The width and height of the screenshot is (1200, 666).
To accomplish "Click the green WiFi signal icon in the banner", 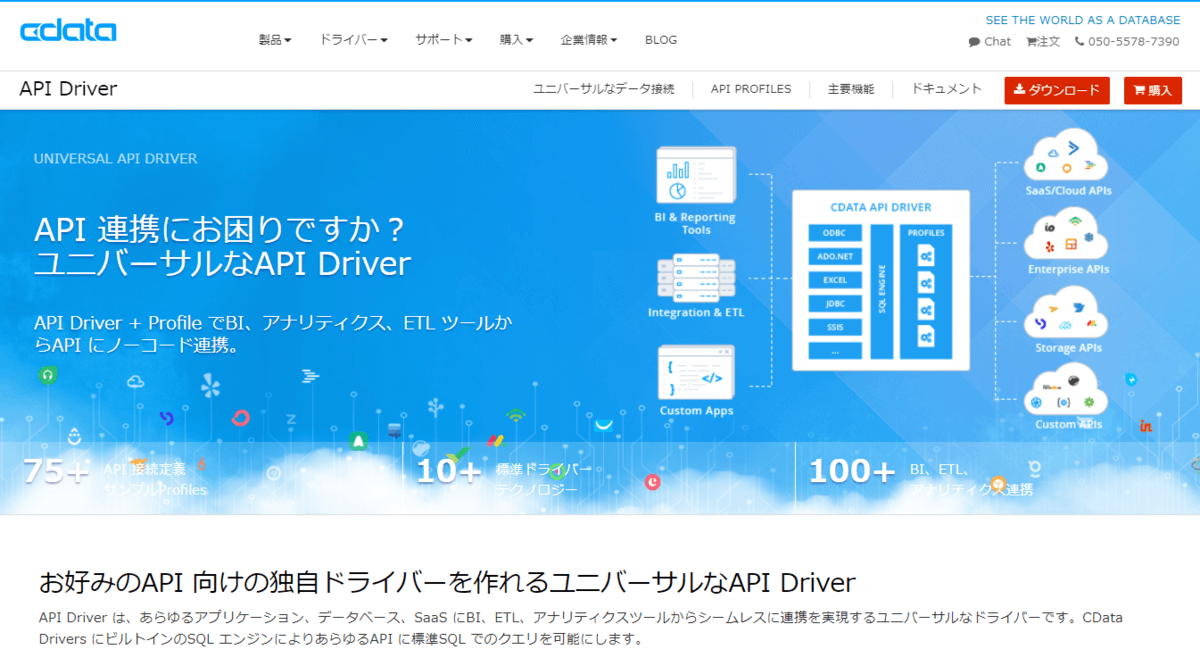I will coord(515,414).
